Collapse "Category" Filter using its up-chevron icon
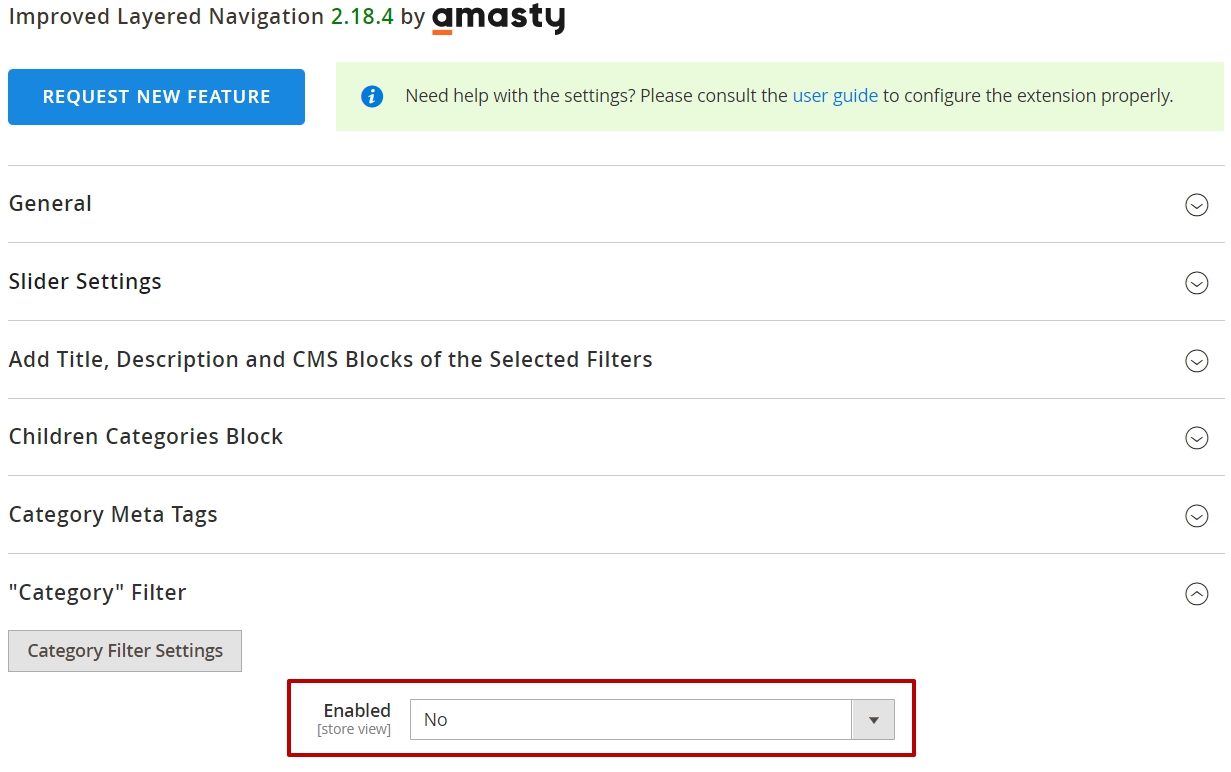This screenshot has width=1231, height=772. pyautogui.click(x=1196, y=594)
